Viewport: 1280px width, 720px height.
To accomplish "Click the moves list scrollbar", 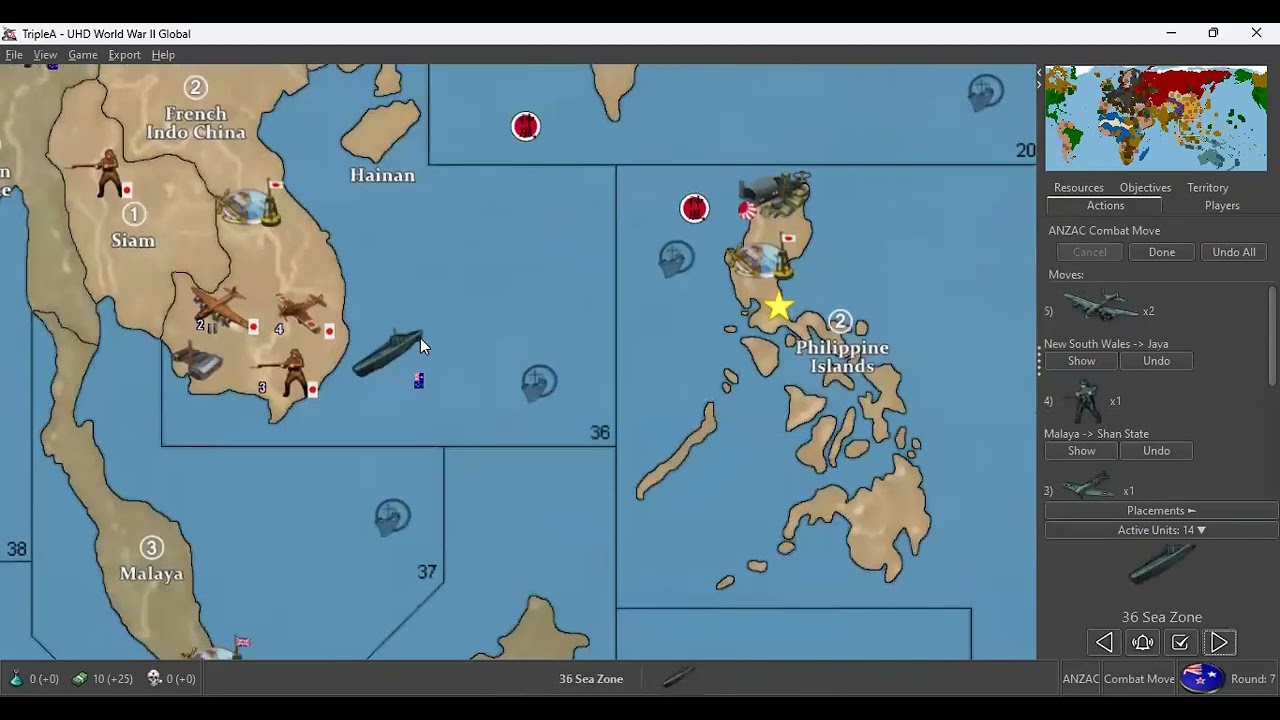I will [x=1273, y=335].
